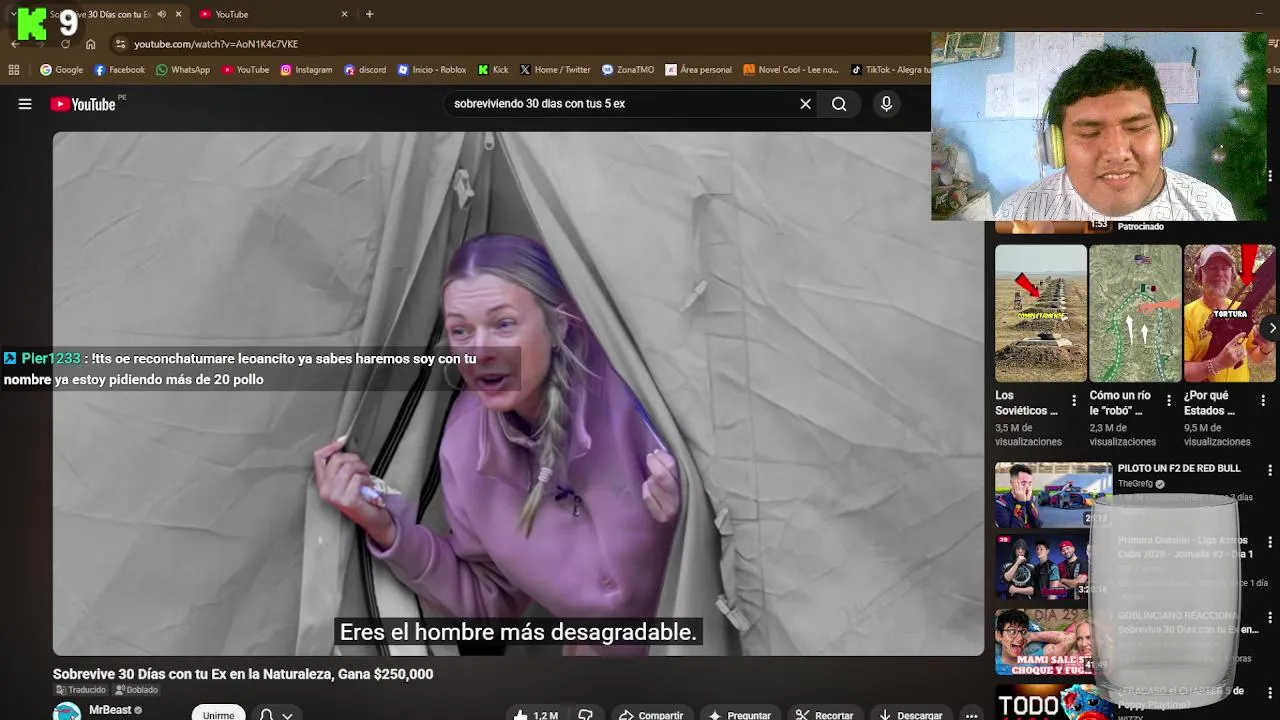Reload the page in the browser
Viewport: 1280px width, 720px height.
[x=66, y=44]
